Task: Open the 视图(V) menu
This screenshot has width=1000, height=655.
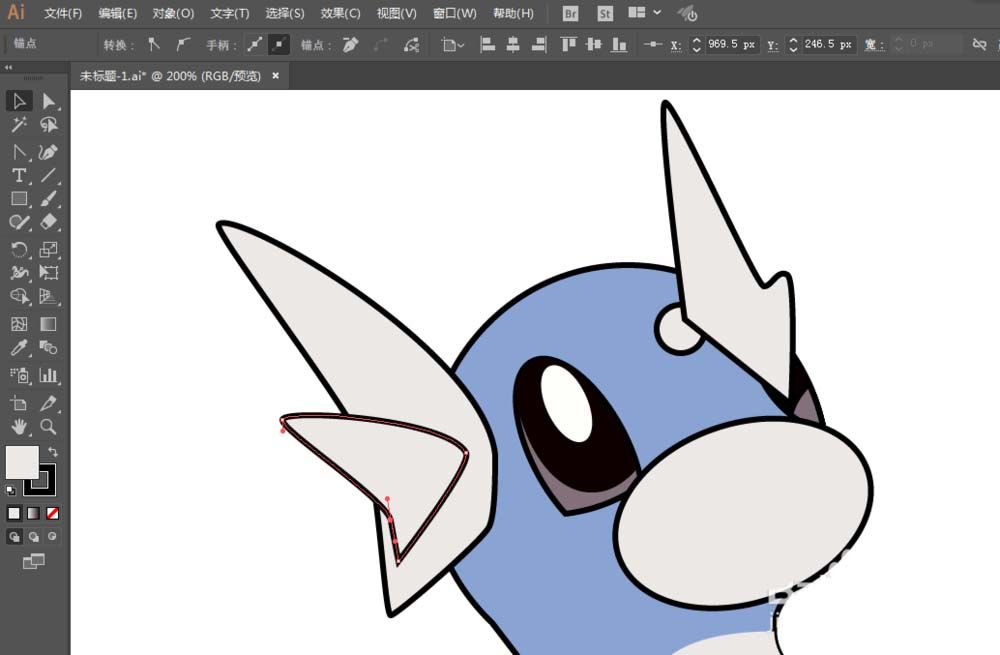Action: click(x=396, y=13)
